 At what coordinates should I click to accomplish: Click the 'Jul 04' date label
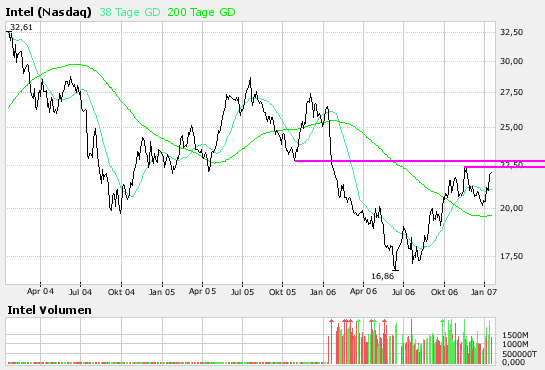click(80, 292)
